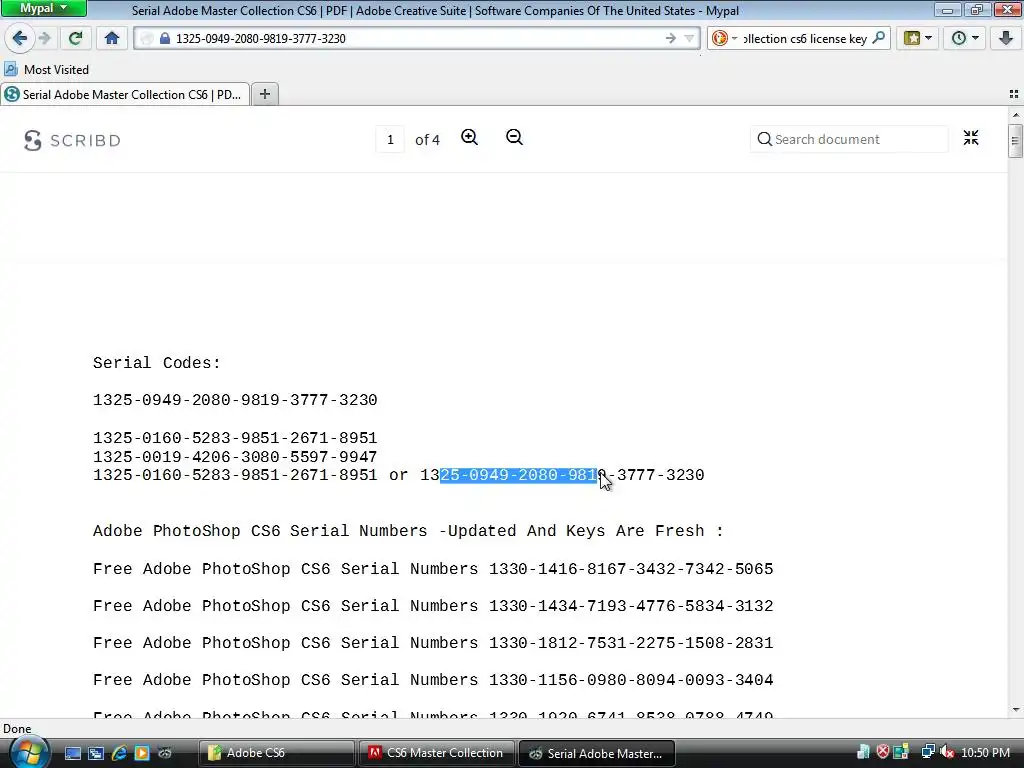Click the tab groups grid icon

click(x=1014, y=95)
